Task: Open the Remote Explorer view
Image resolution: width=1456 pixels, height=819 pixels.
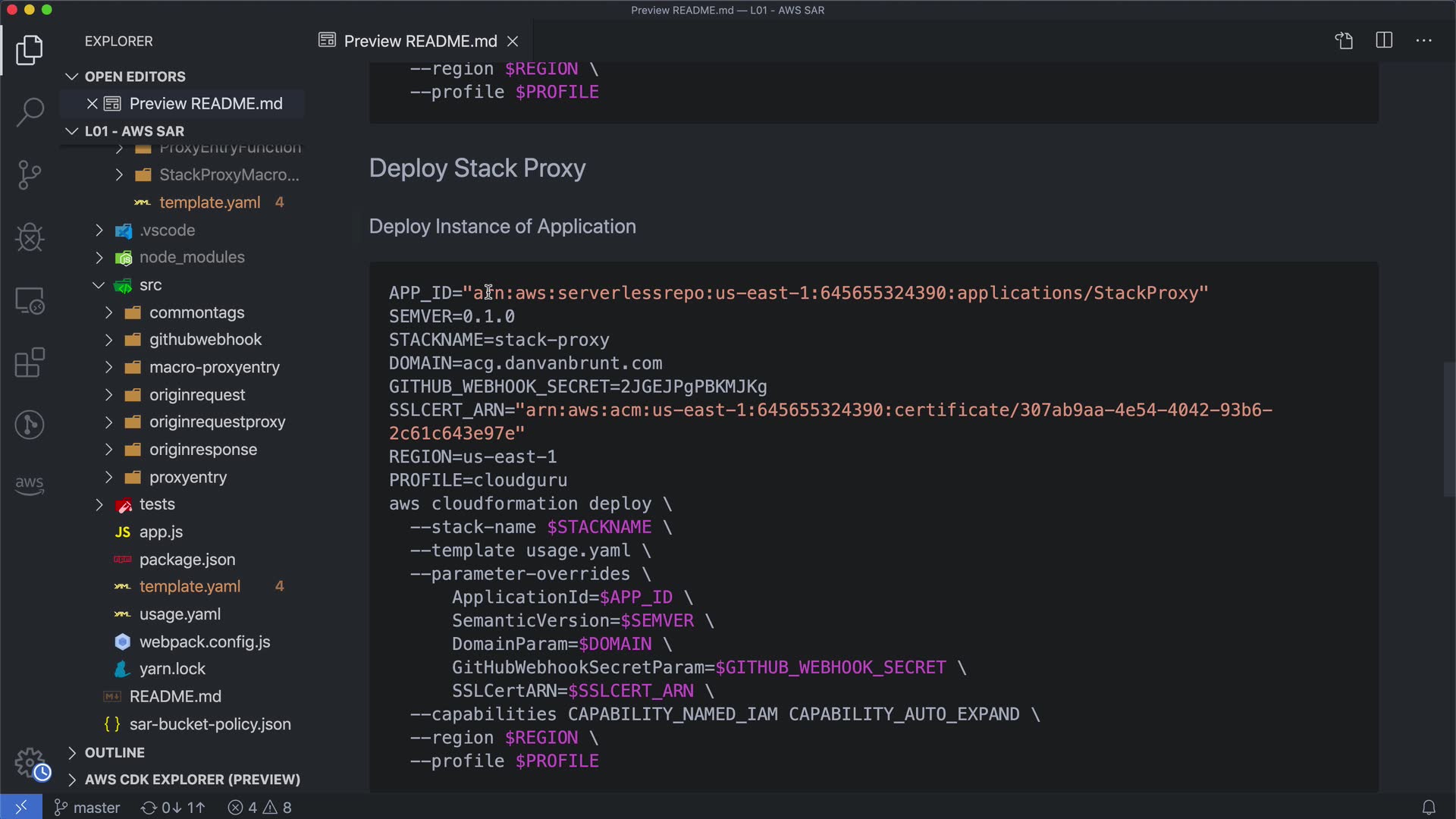Action: [30, 301]
